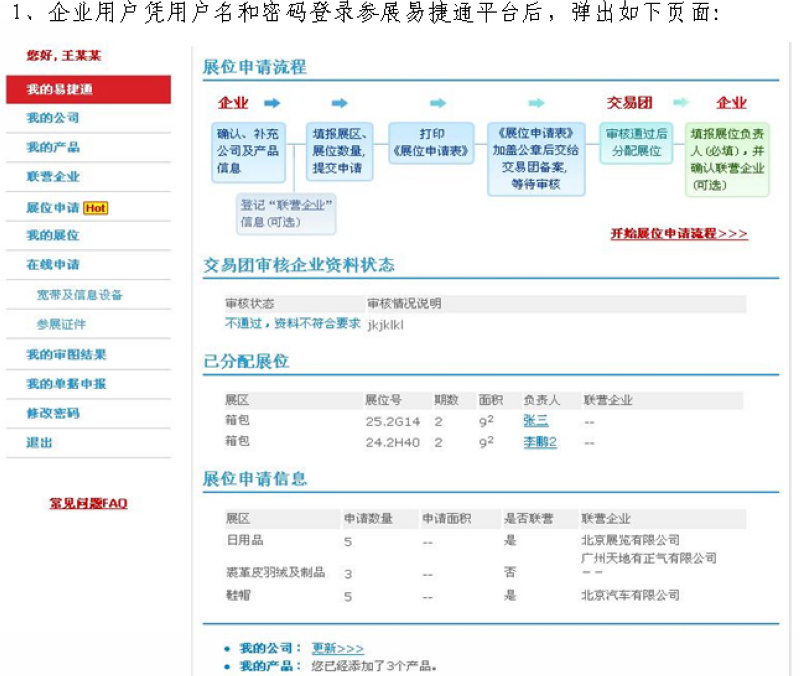Click 修改密码 in sidebar

pyautogui.click(x=53, y=413)
